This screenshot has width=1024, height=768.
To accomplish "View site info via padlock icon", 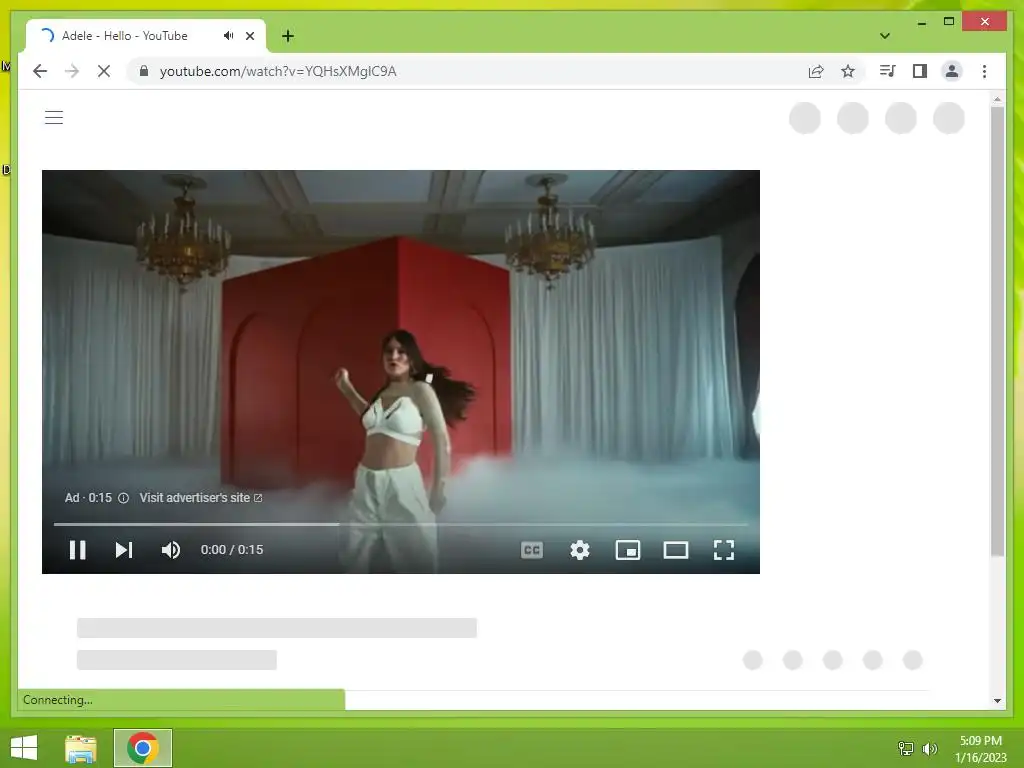I will point(144,71).
